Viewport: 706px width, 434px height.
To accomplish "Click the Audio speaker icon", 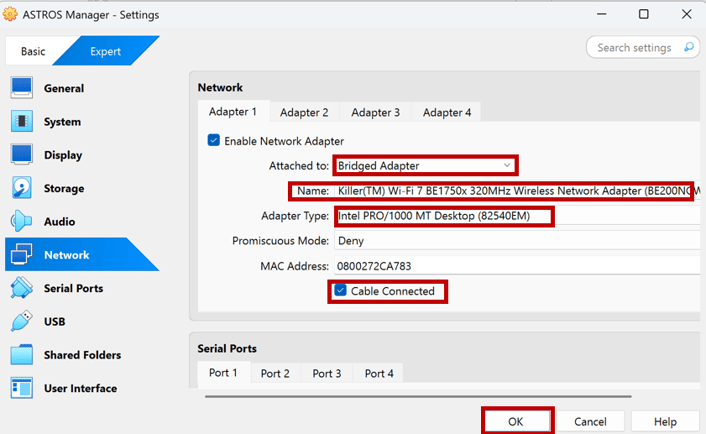I will pyautogui.click(x=22, y=222).
